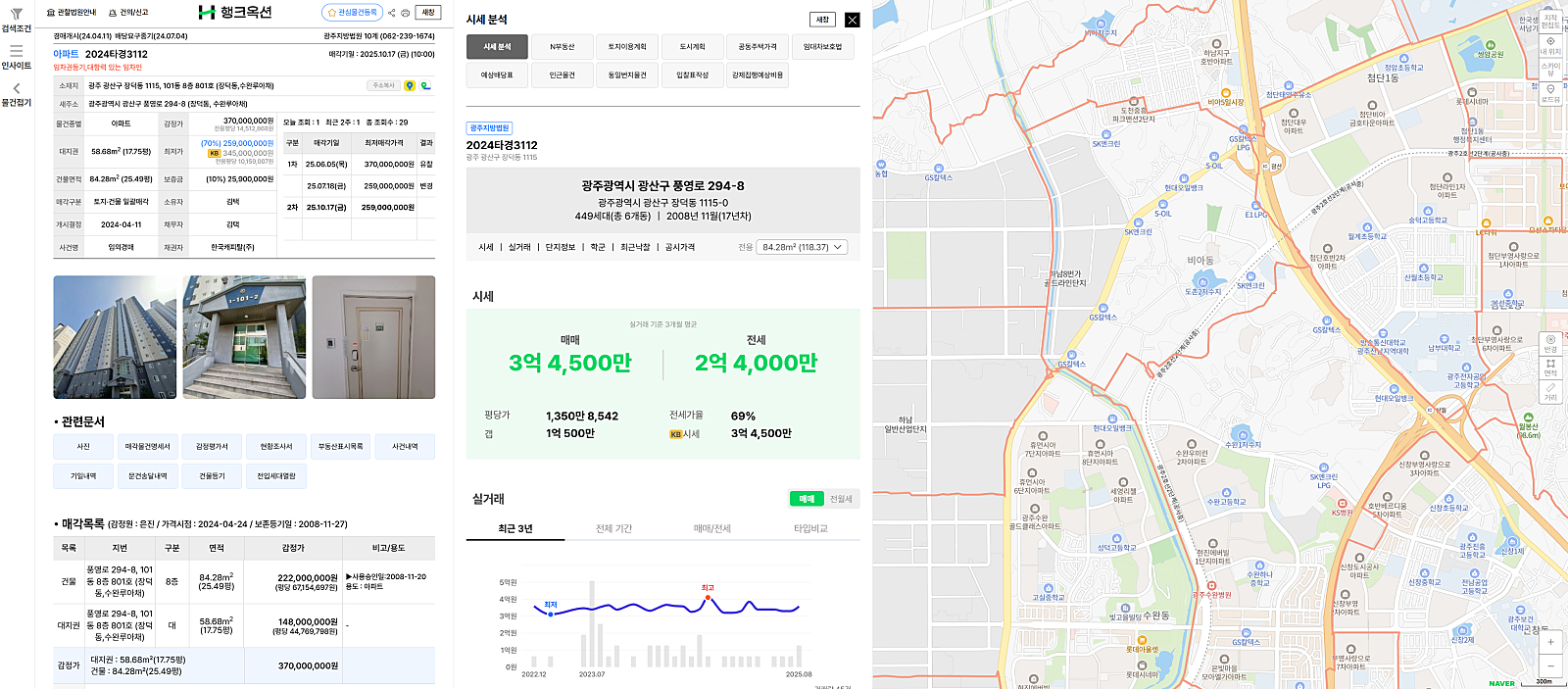
Task: Select the 거리 measurement tool on map
Action: [x=1550, y=392]
